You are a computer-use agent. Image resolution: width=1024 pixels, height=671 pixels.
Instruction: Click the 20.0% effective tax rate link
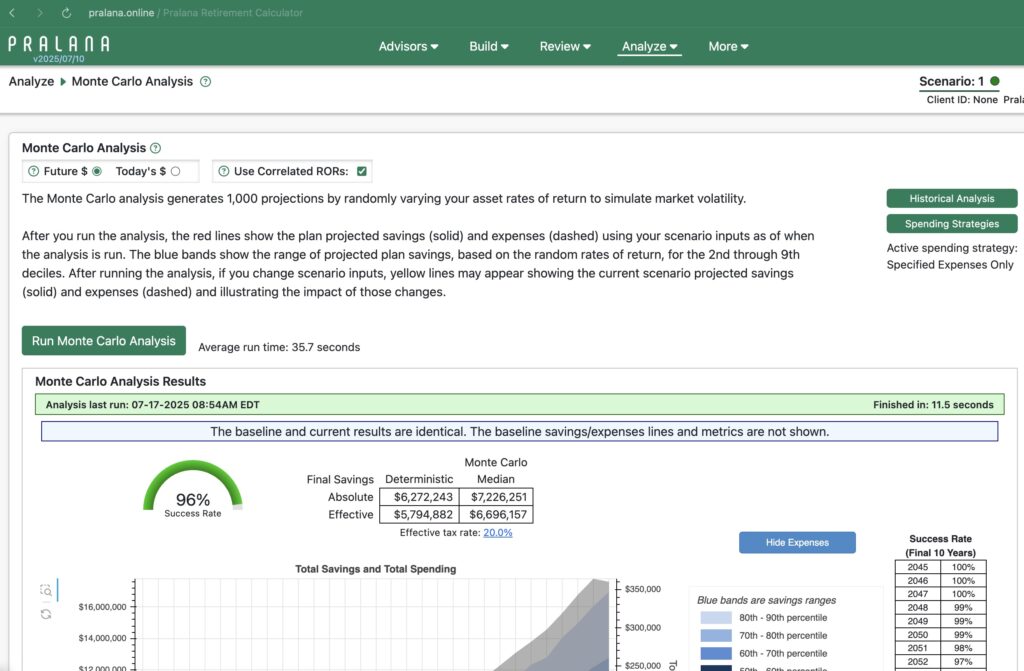498,532
